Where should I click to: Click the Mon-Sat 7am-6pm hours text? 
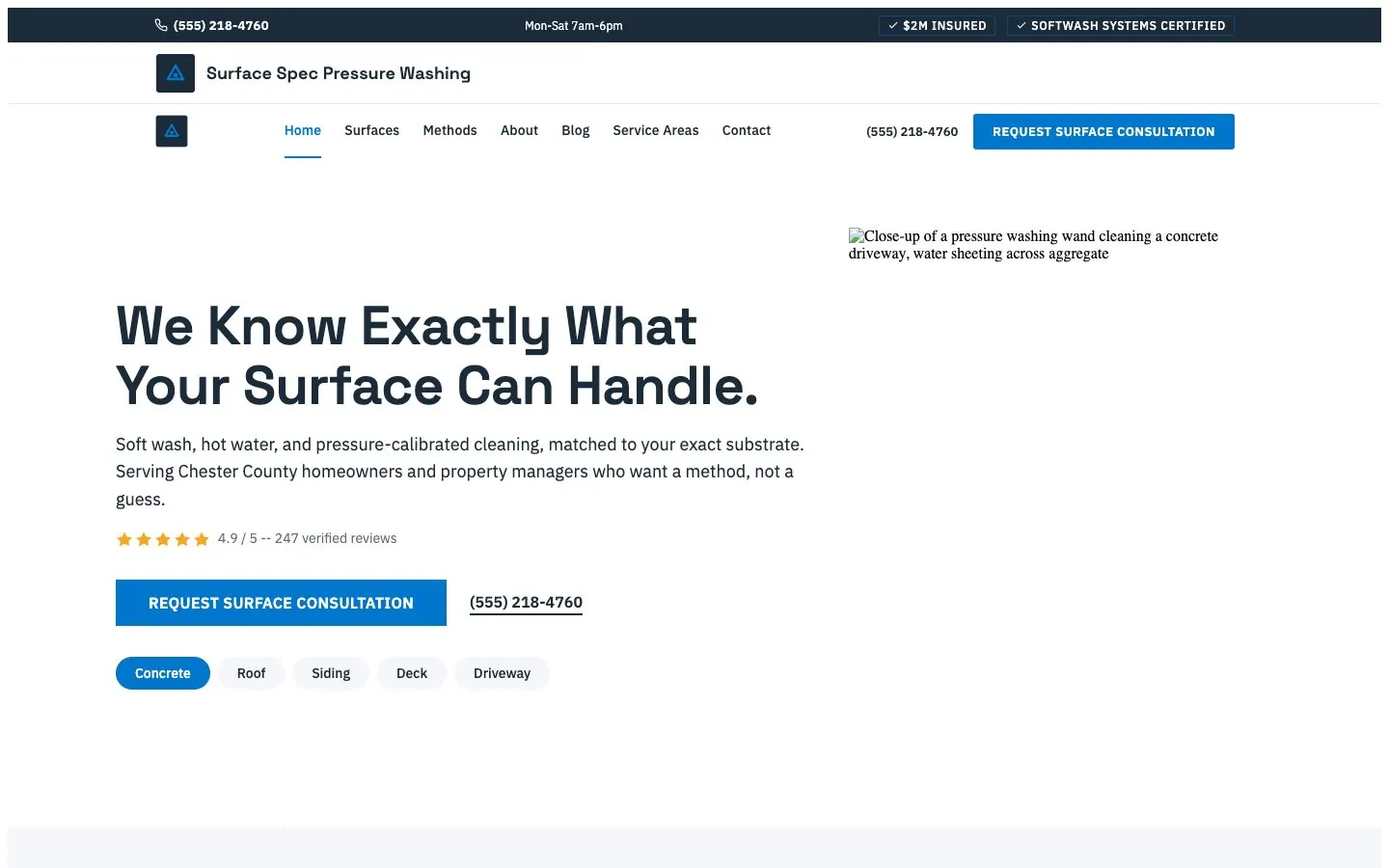[x=574, y=26]
